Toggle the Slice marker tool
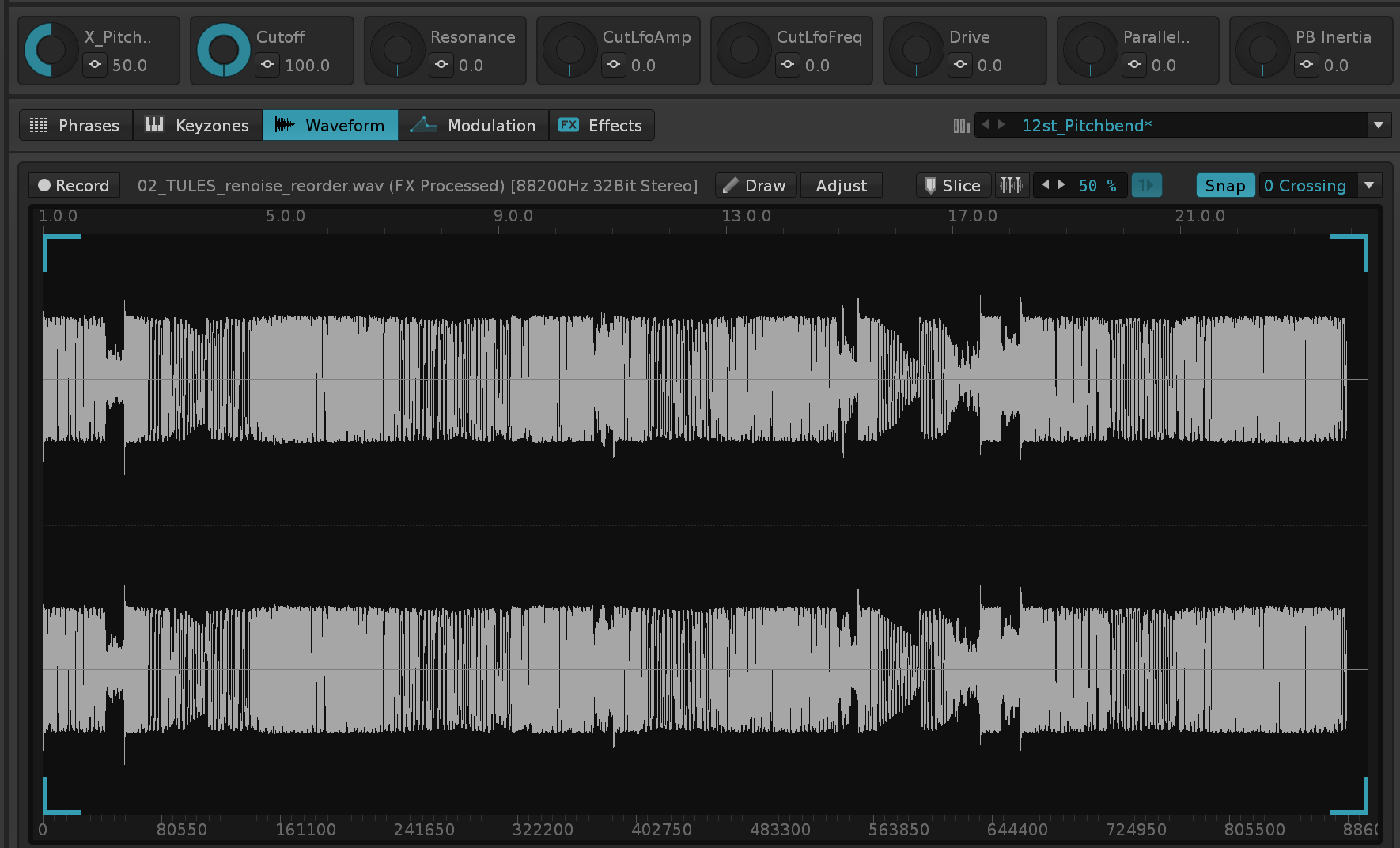Screen dimensions: 1400x848 pyautogui.click(x=953, y=185)
